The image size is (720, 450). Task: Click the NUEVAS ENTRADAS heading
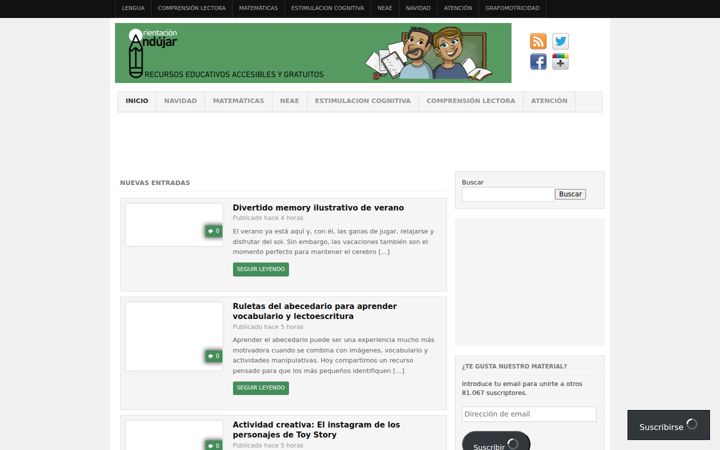click(x=155, y=183)
